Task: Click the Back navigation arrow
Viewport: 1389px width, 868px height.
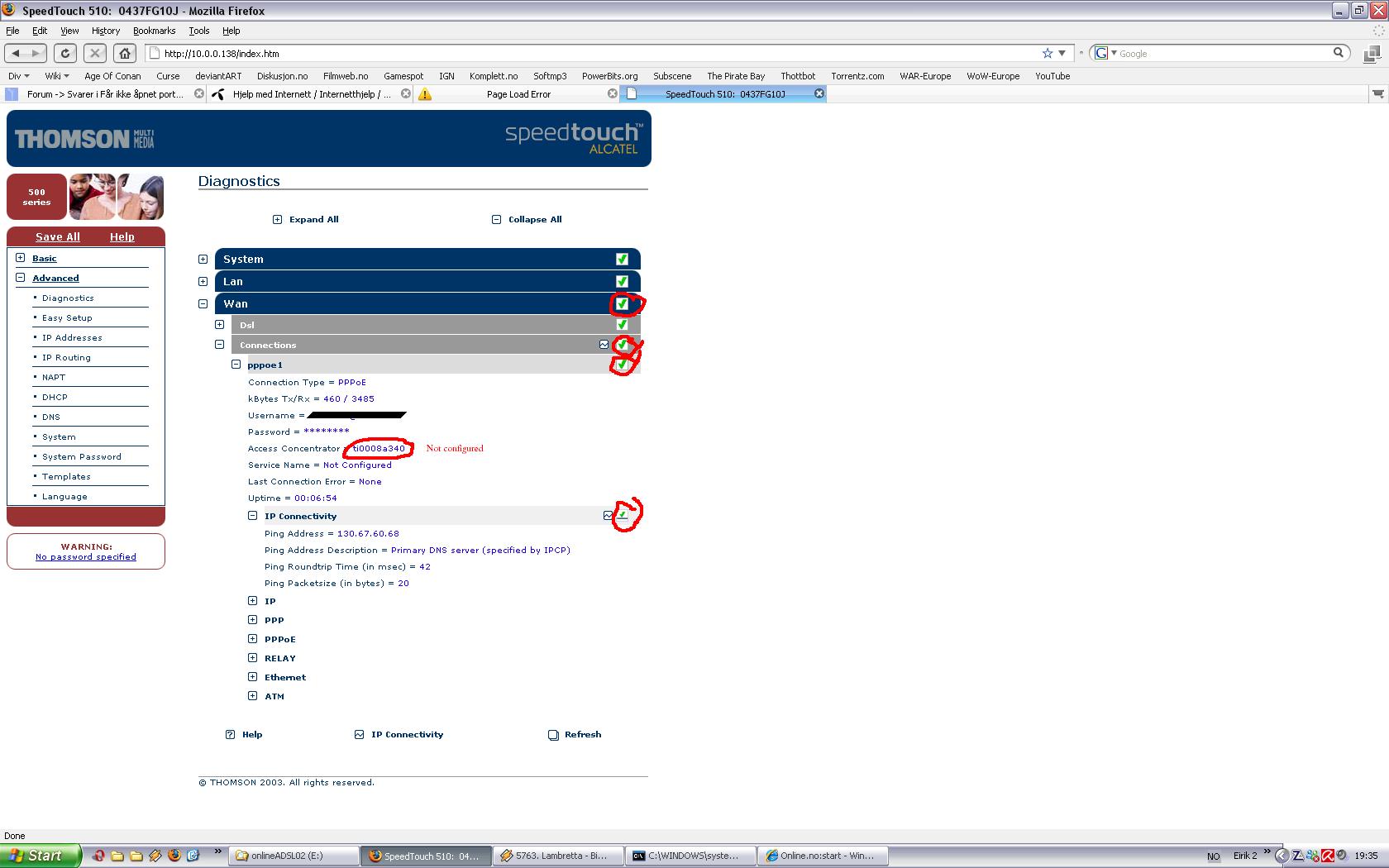Action: pyautogui.click(x=16, y=53)
